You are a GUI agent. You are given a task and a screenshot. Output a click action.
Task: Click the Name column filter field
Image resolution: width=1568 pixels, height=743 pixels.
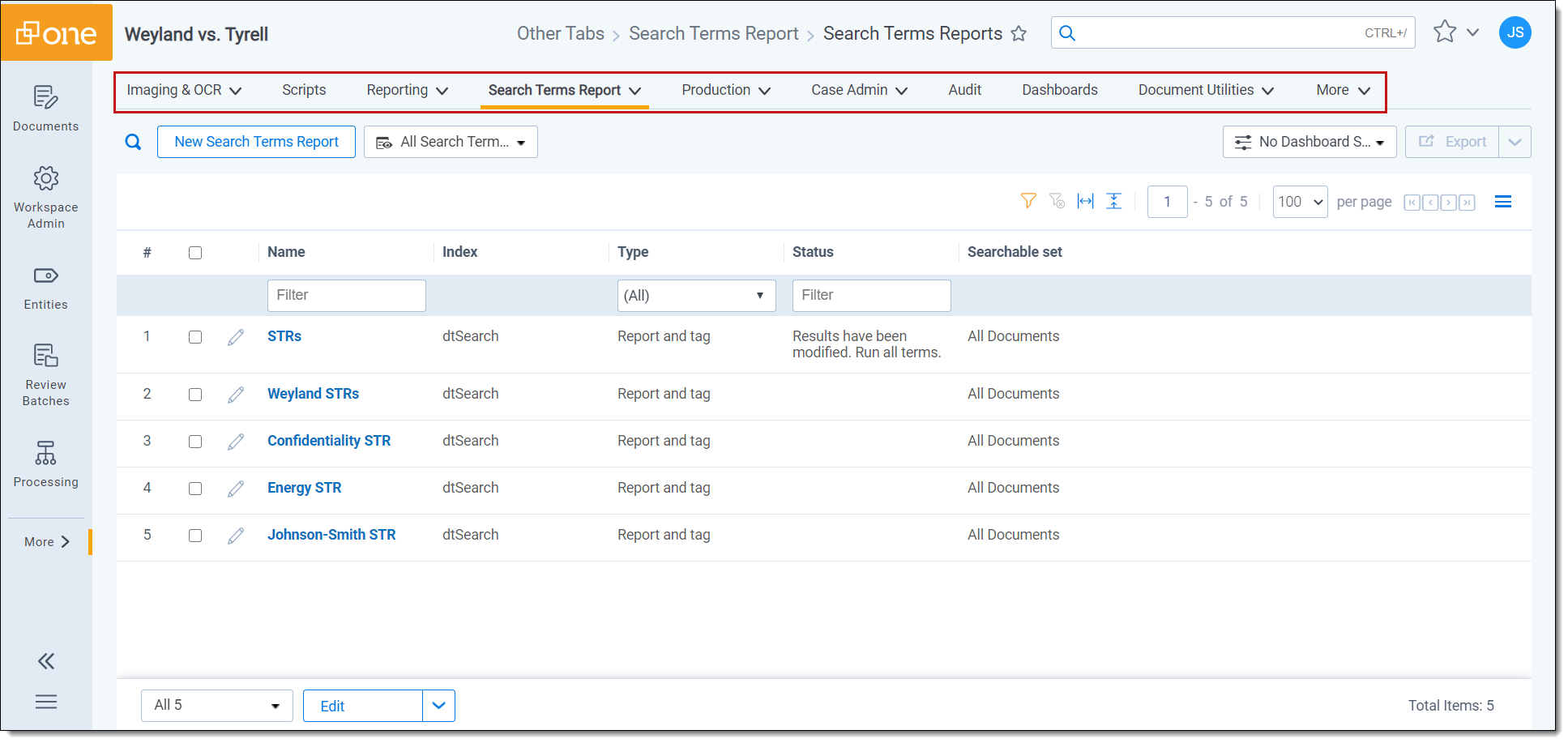[x=346, y=296]
